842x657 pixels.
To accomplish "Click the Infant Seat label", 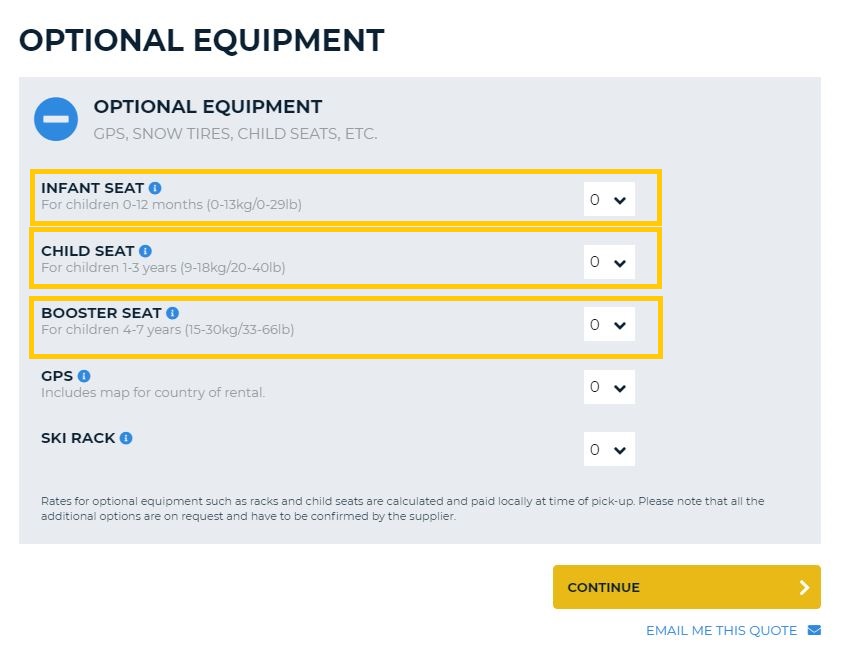I will (92, 188).
